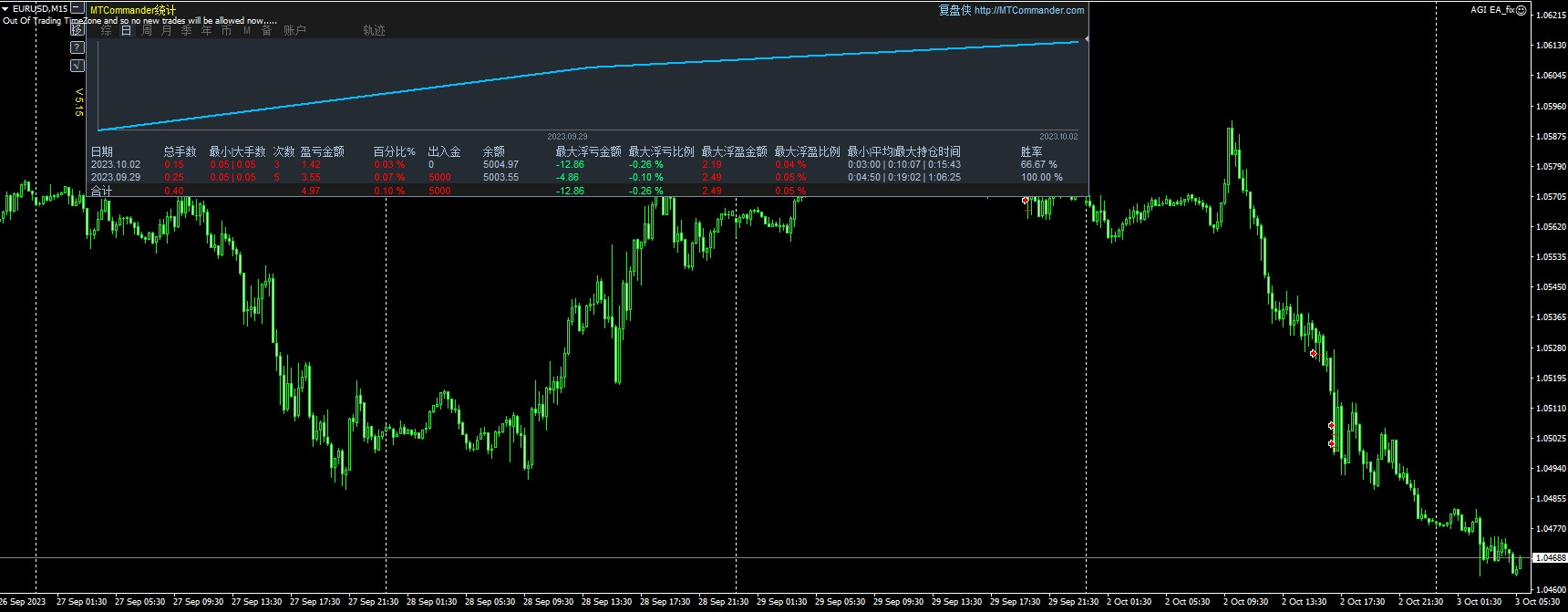
Task: Click the panel's right-edge resize handle arrow
Action: pyautogui.click(x=1086, y=39)
